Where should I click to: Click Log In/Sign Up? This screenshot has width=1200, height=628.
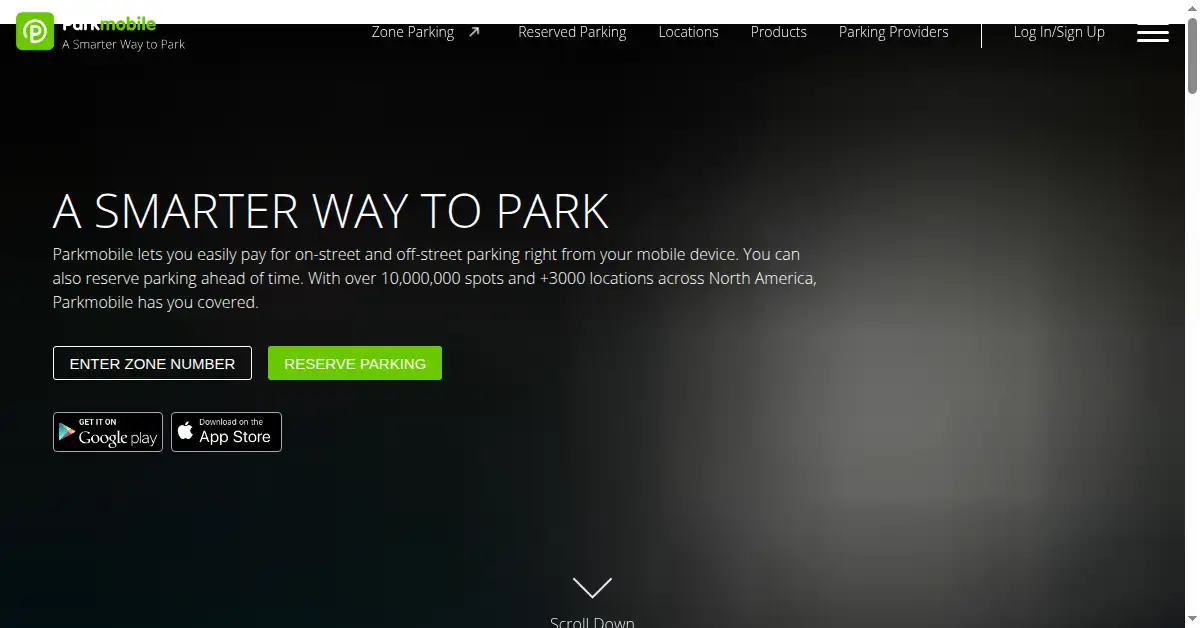tap(1059, 32)
